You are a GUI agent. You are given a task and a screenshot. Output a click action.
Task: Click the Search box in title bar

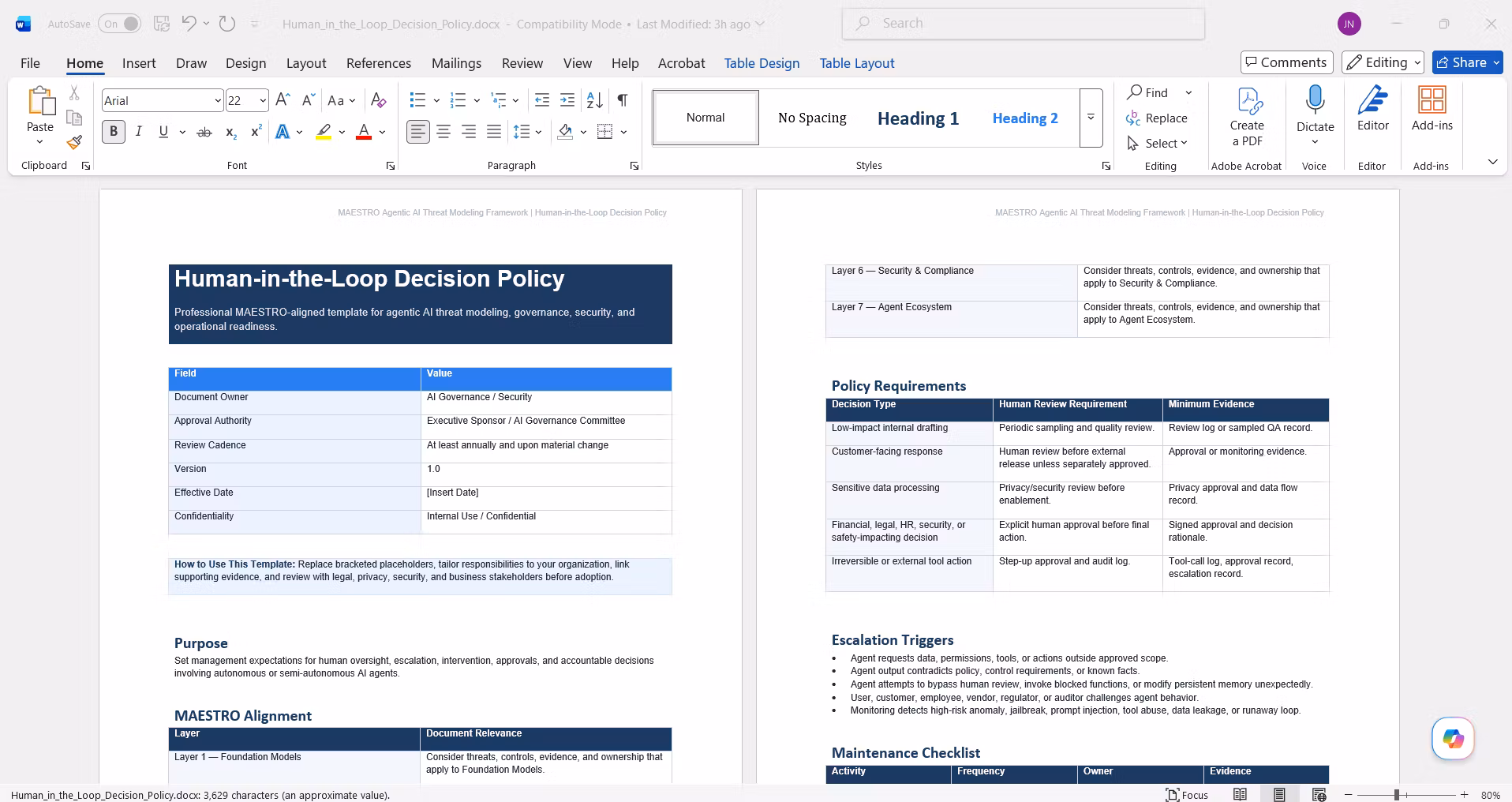point(1024,24)
